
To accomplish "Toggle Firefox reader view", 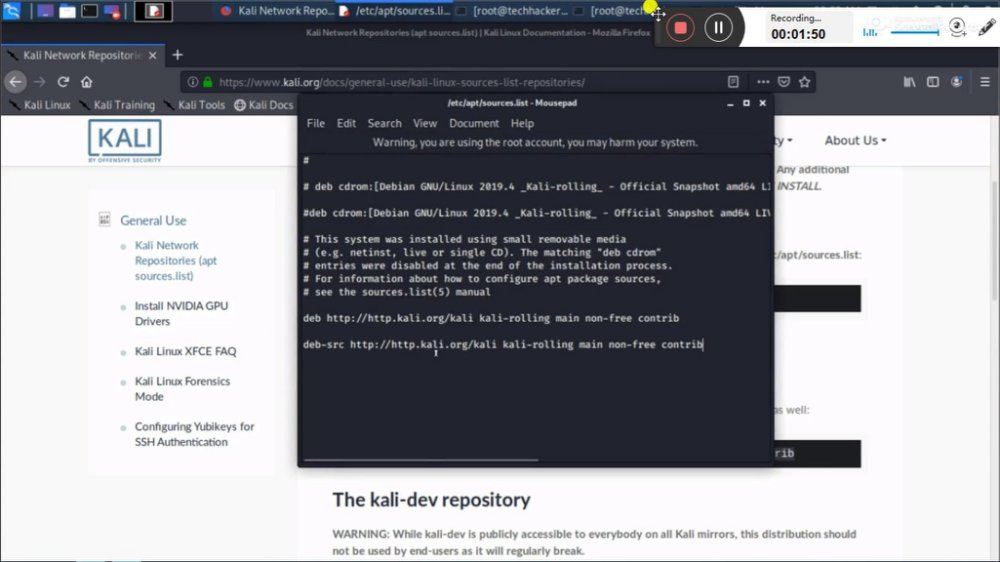I will pyautogui.click(x=733, y=82).
